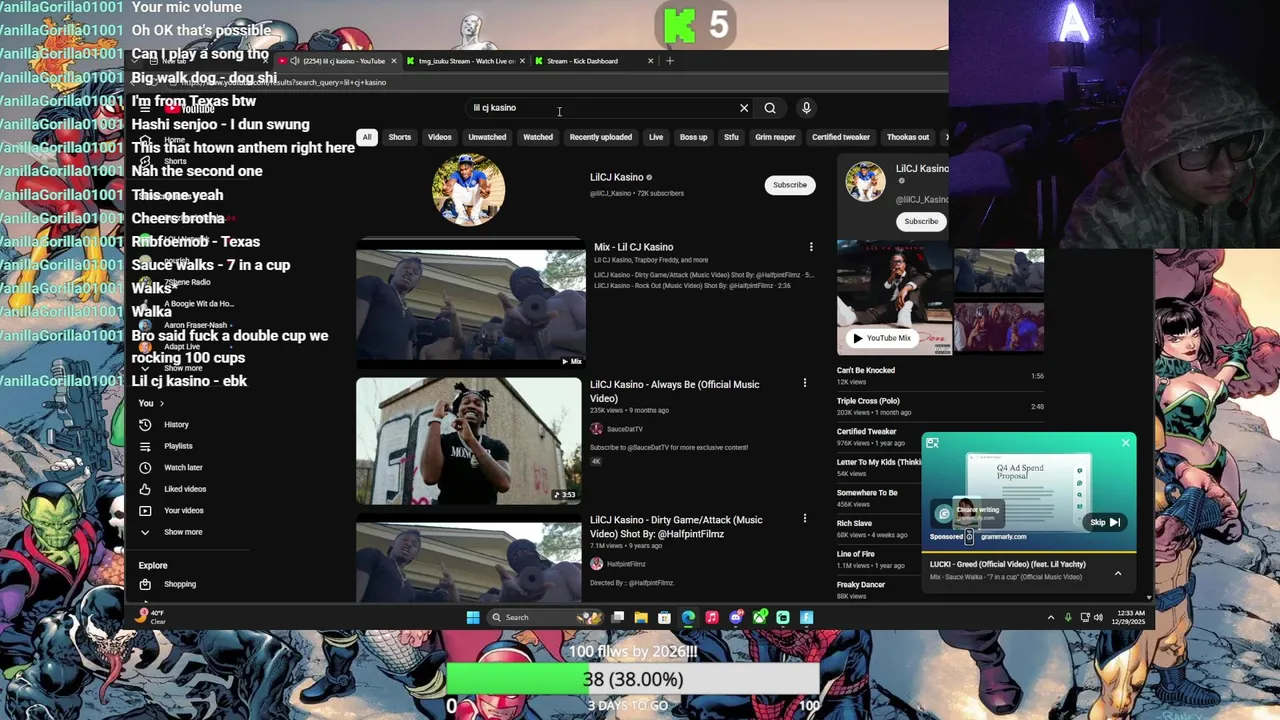Open File Explorer from the taskbar
This screenshot has width=1280, height=720.
(641, 617)
